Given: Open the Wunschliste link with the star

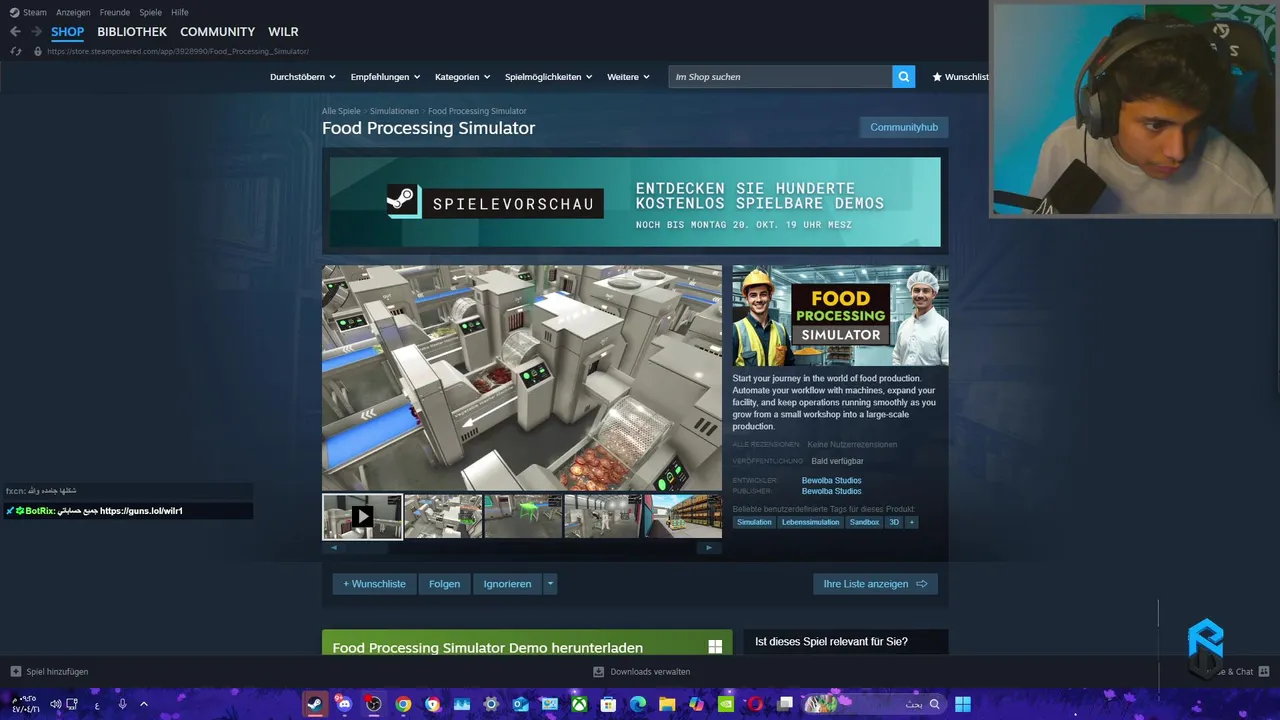Looking at the screenshot, I should click(x=959, y=77).
